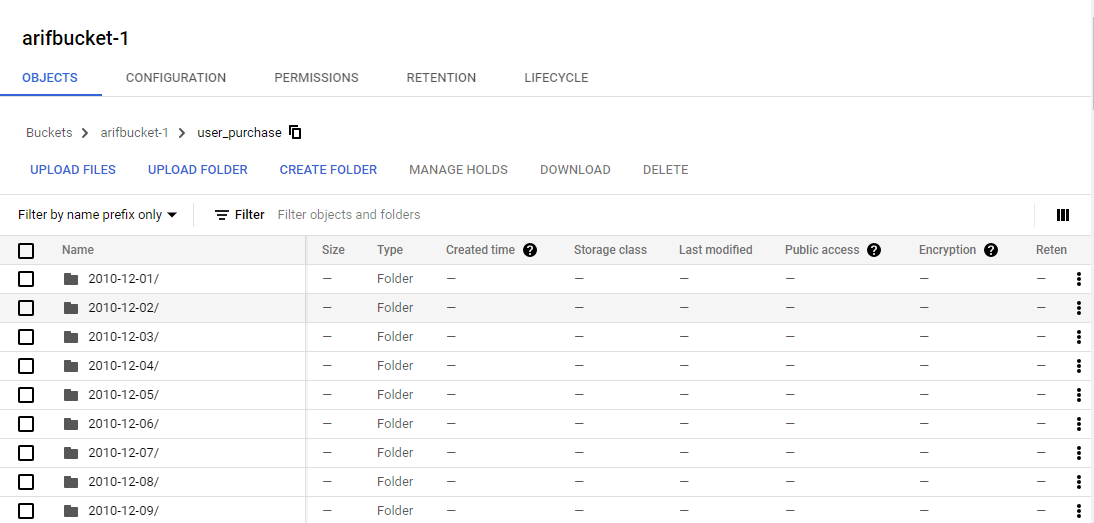1094x523 pixels.
Task: Click the folder icon for 2010-12-03/
Action: [70, 337]
